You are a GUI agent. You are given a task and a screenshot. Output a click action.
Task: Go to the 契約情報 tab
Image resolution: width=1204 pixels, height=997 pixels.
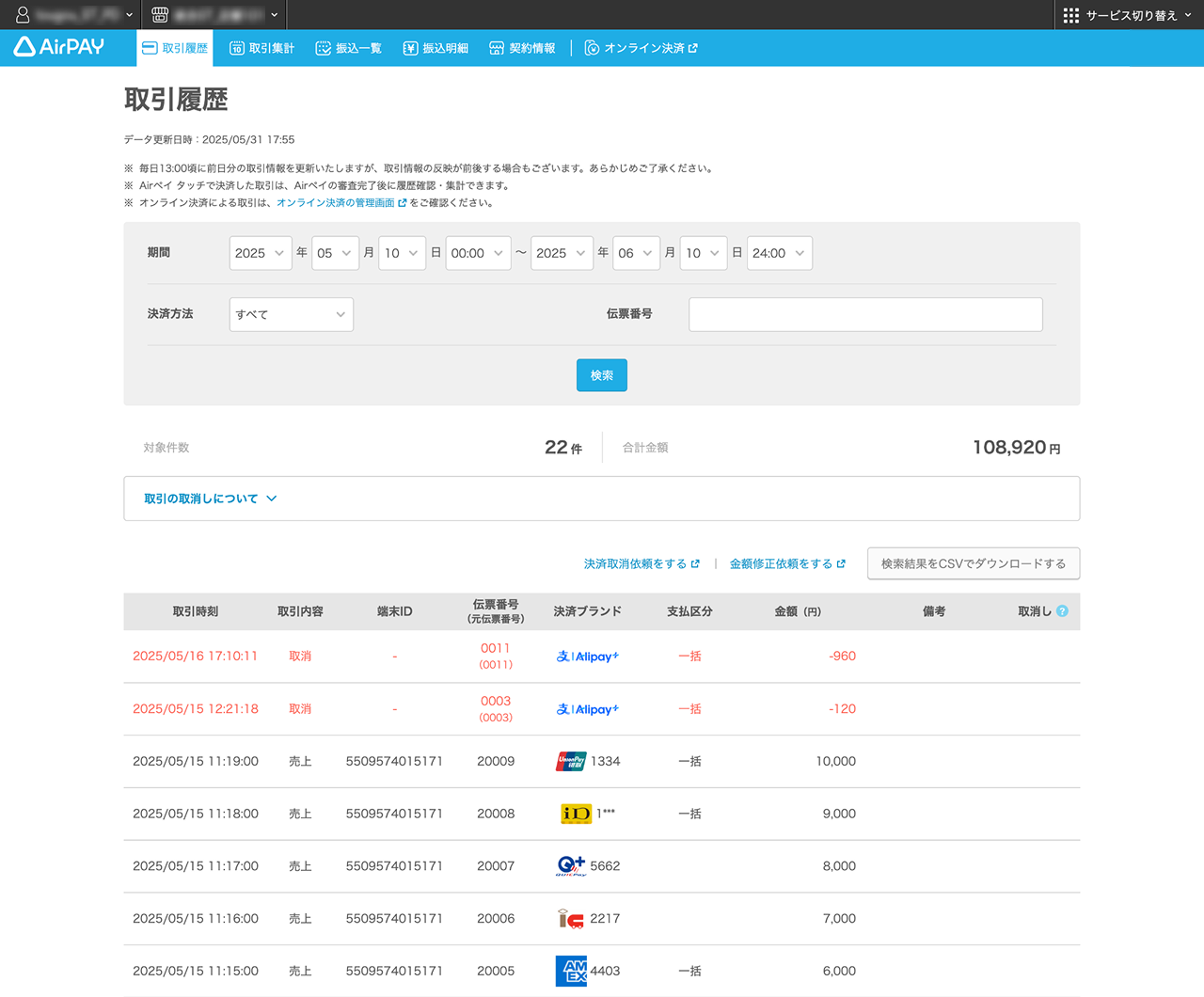click(x=522, y=48)
